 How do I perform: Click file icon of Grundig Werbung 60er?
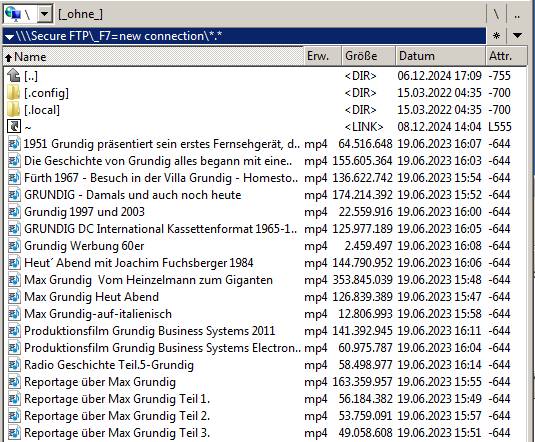click(14, 246)
